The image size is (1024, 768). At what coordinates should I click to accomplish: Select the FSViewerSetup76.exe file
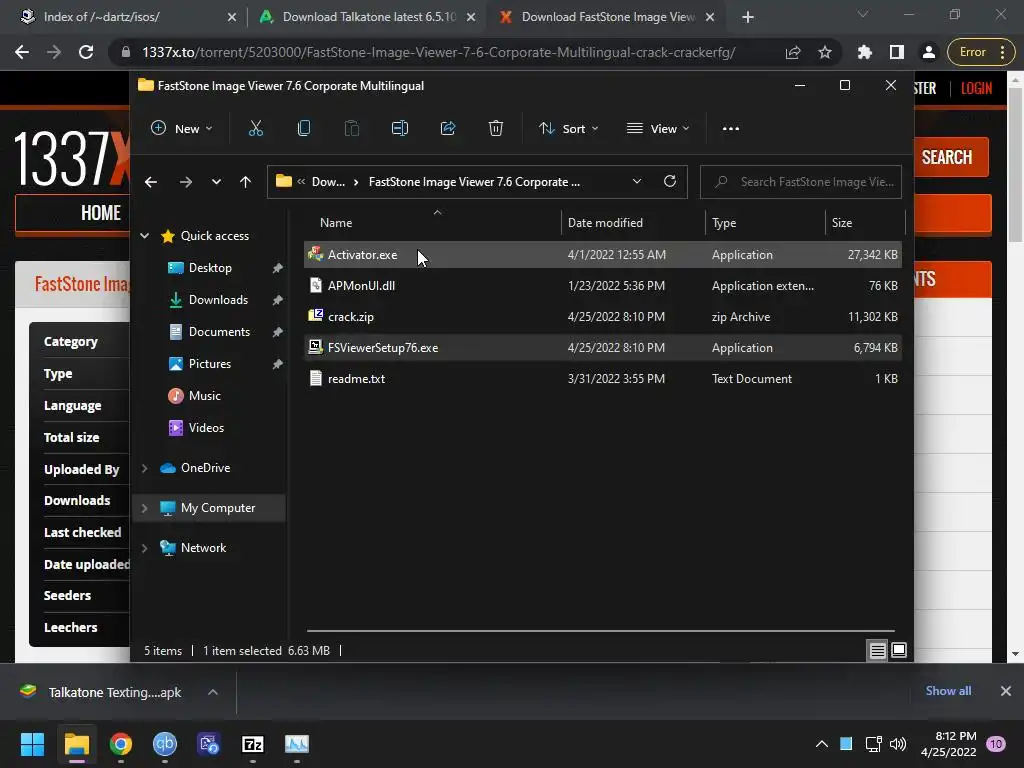[603, 347]
